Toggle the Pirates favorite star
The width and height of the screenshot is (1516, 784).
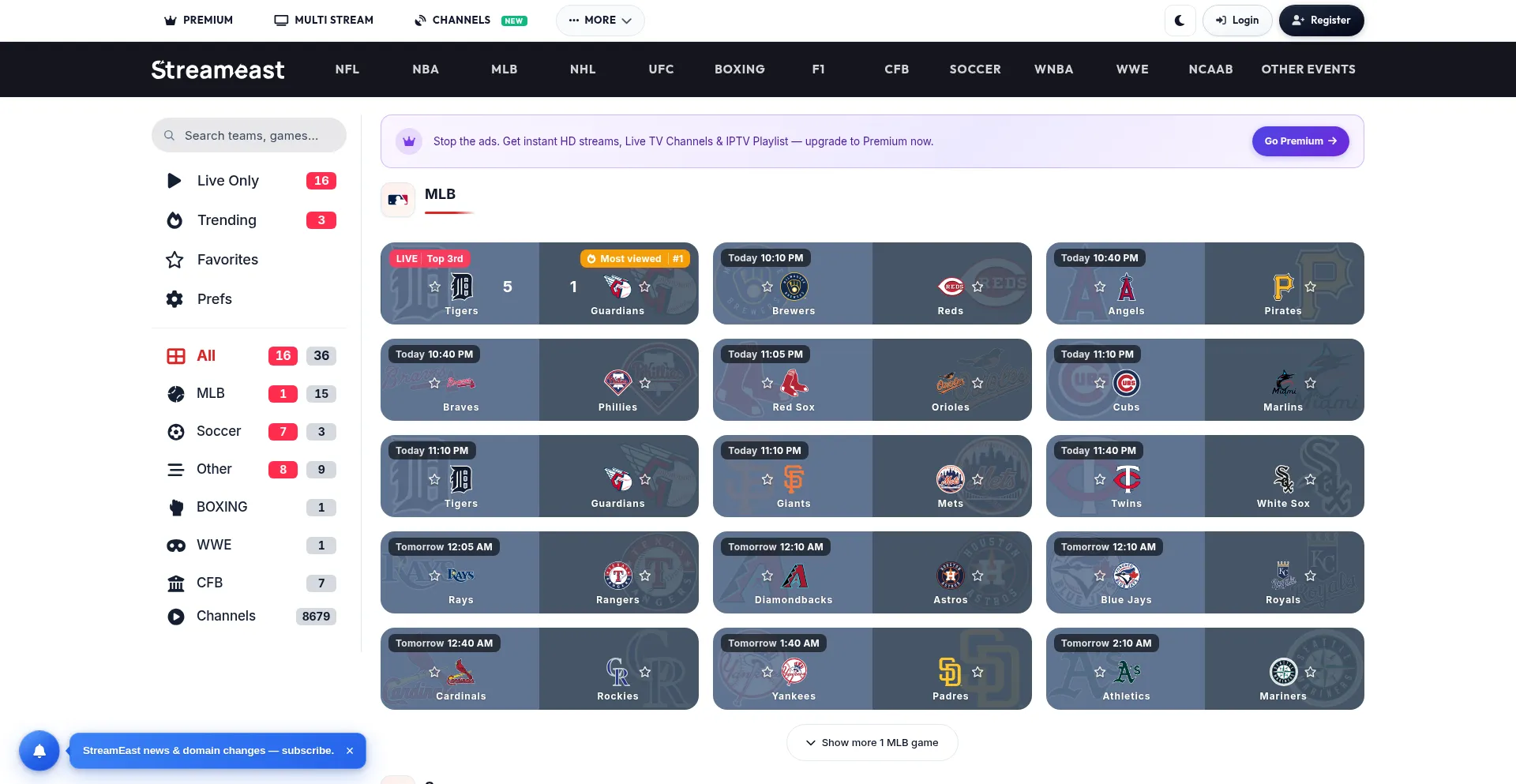tap(1311, 287)
